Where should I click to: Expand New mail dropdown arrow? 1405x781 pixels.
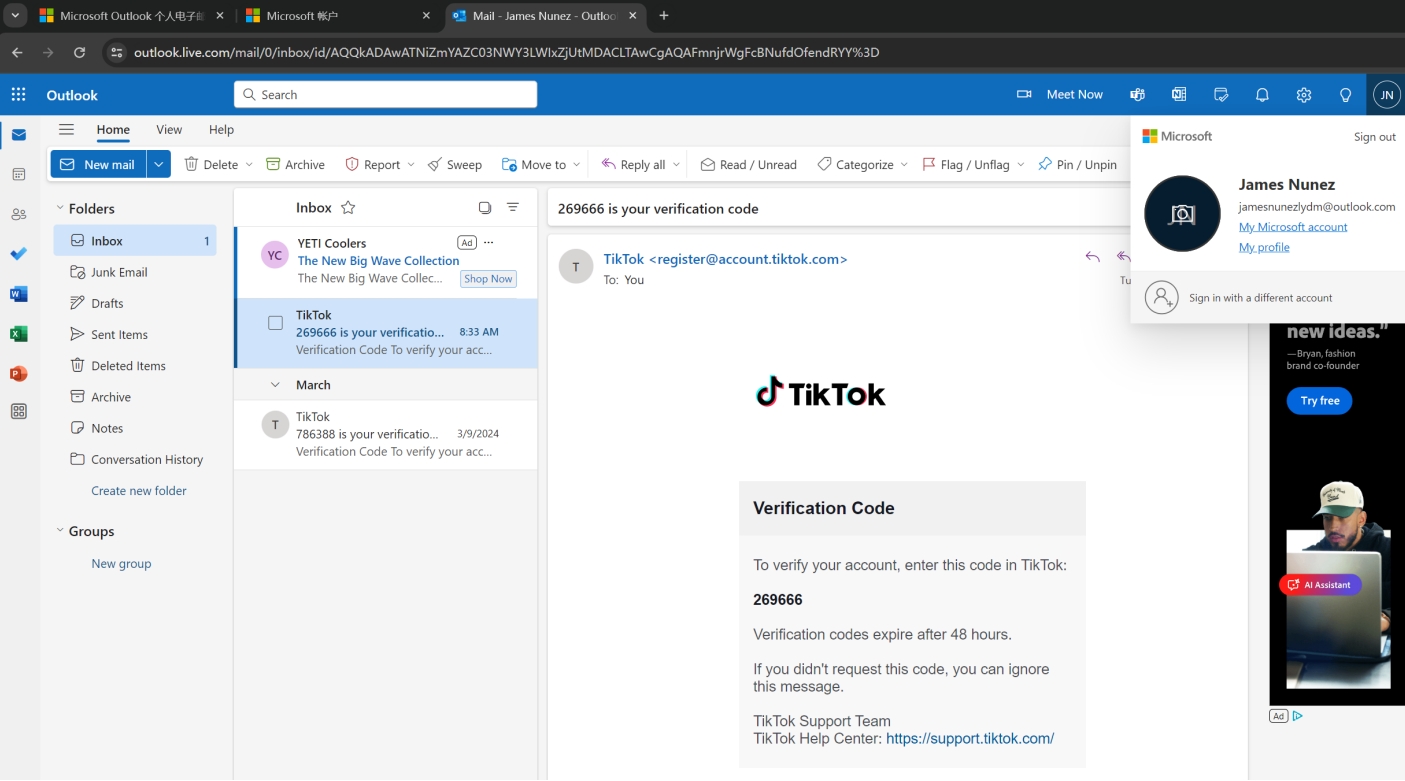pyautogui.click(x=159, y=164)
